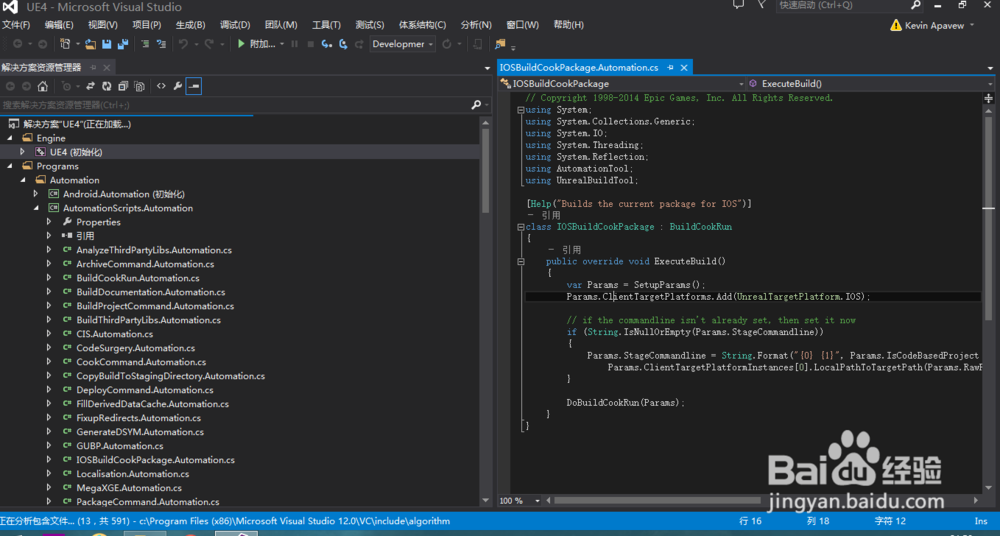Screen dimensions: 1000x536
Task: Click the Save icon in the toolbar
Action: pos(107,44)
